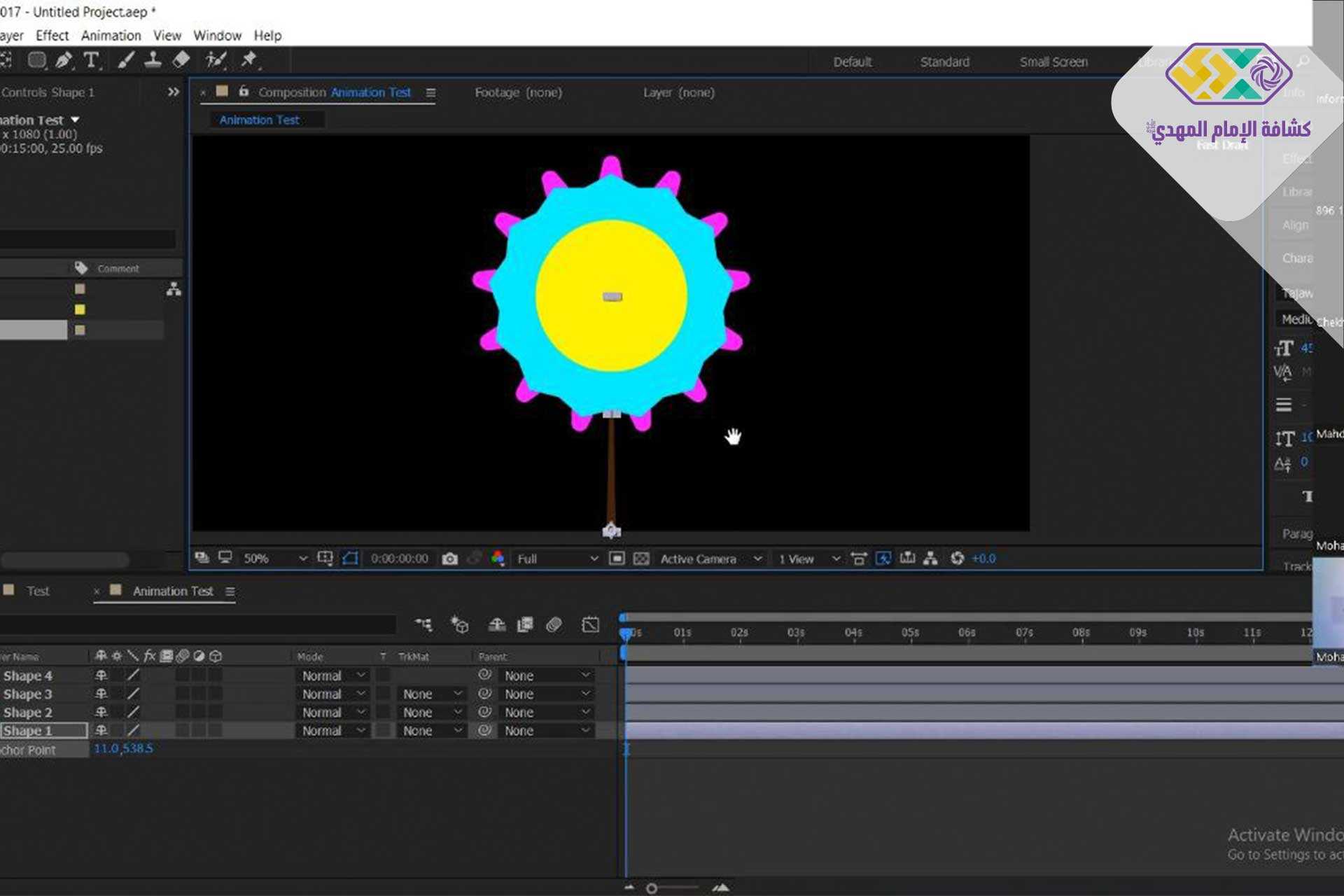
Task: Select the Brush tool
Action: pos(126,61)
